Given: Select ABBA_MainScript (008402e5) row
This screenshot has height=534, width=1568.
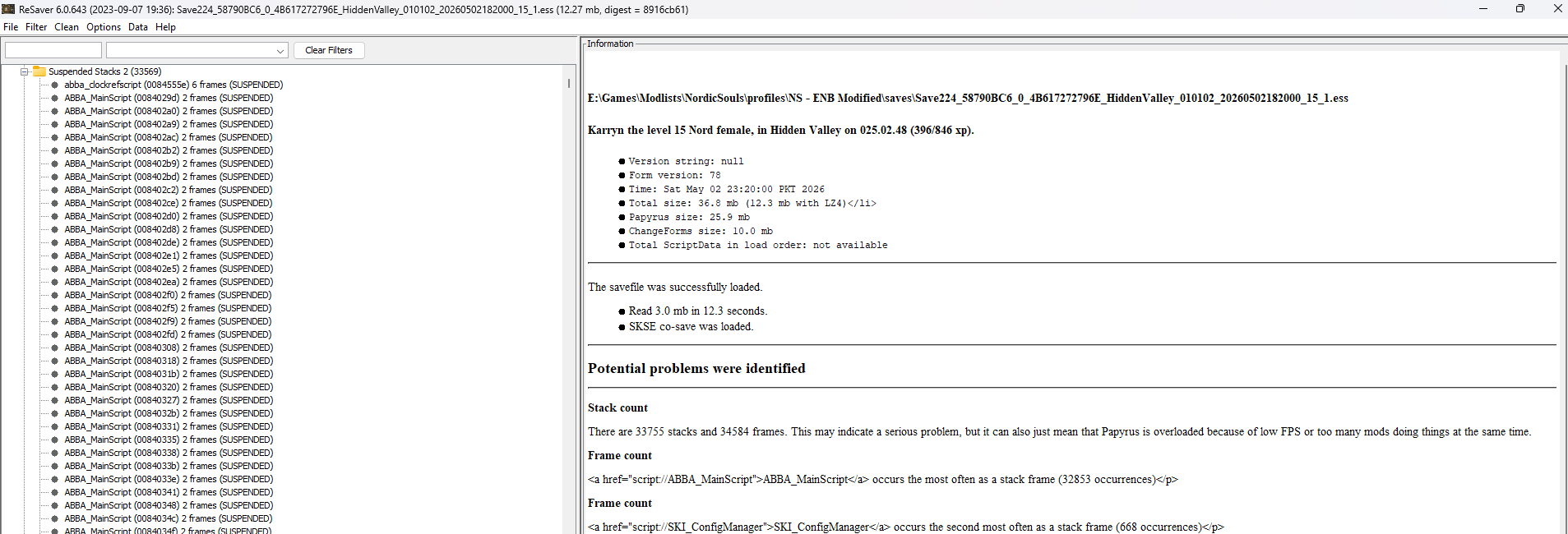Looking at the screenshot, I should pos(169,269).
